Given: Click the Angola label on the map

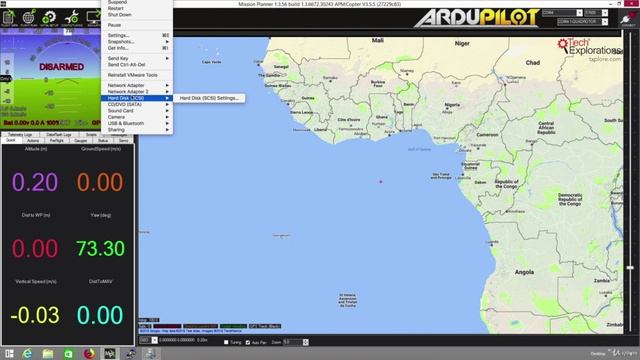Looking at the screenshot, I should 524,272.
